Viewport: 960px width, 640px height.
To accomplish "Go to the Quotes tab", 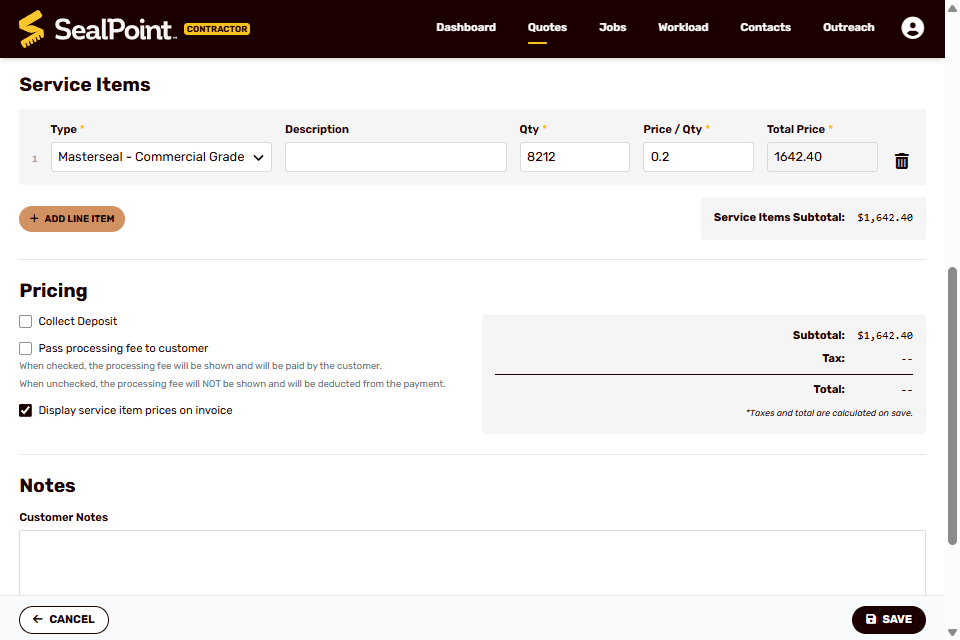I will (x=547, y=28).
